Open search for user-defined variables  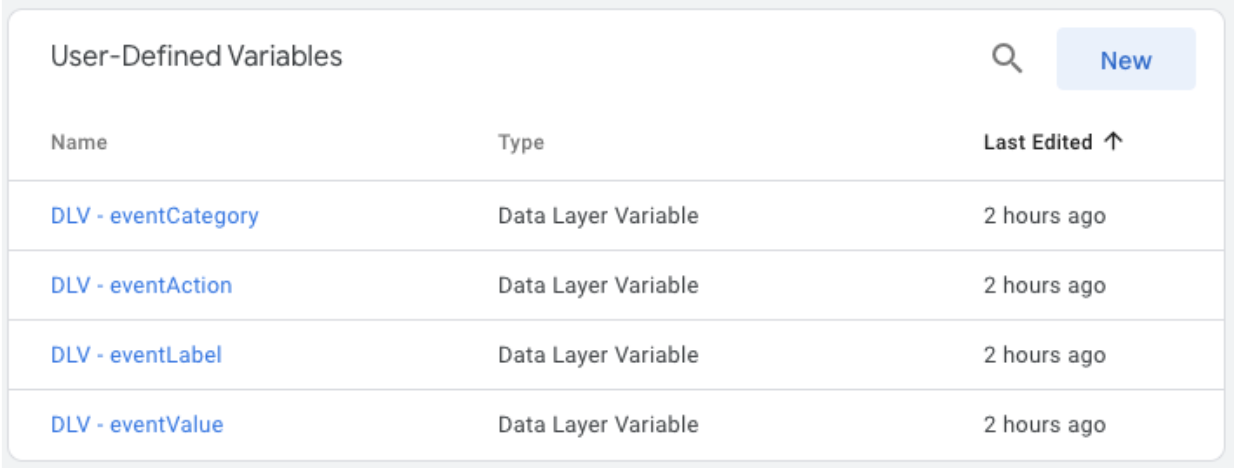(x=1006, y=60)
